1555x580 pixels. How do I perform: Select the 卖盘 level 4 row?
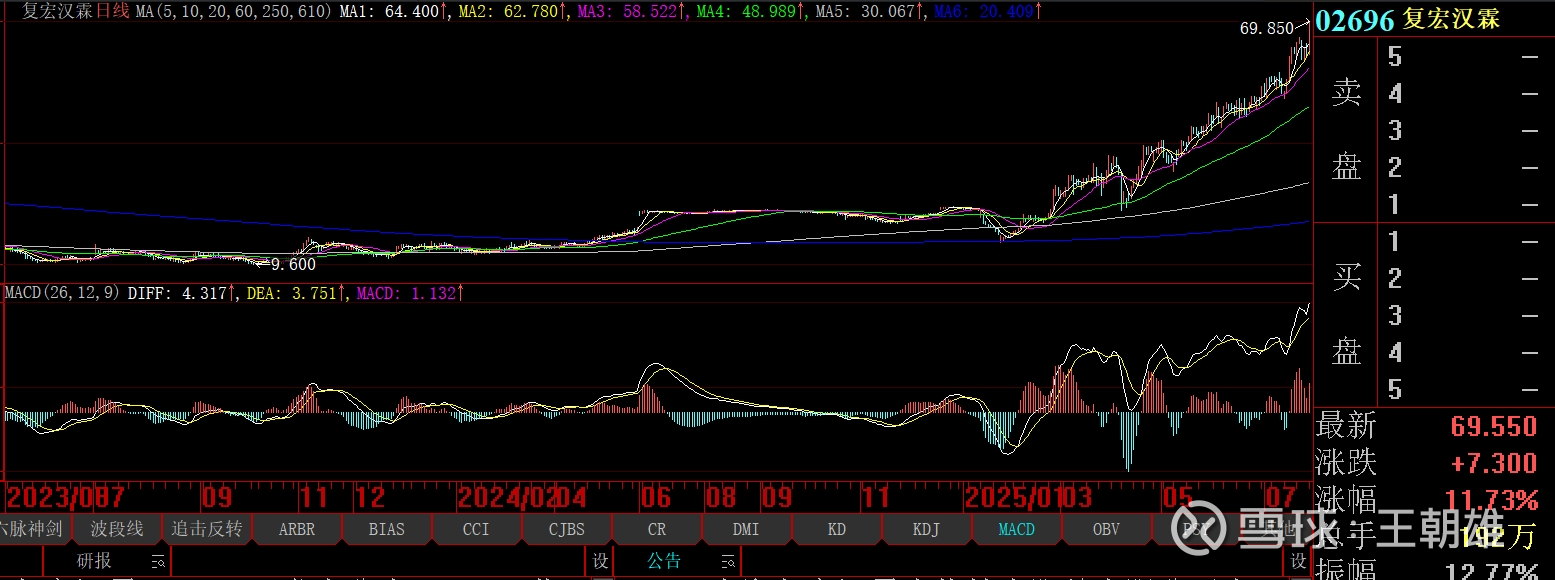pos(1466,94)
